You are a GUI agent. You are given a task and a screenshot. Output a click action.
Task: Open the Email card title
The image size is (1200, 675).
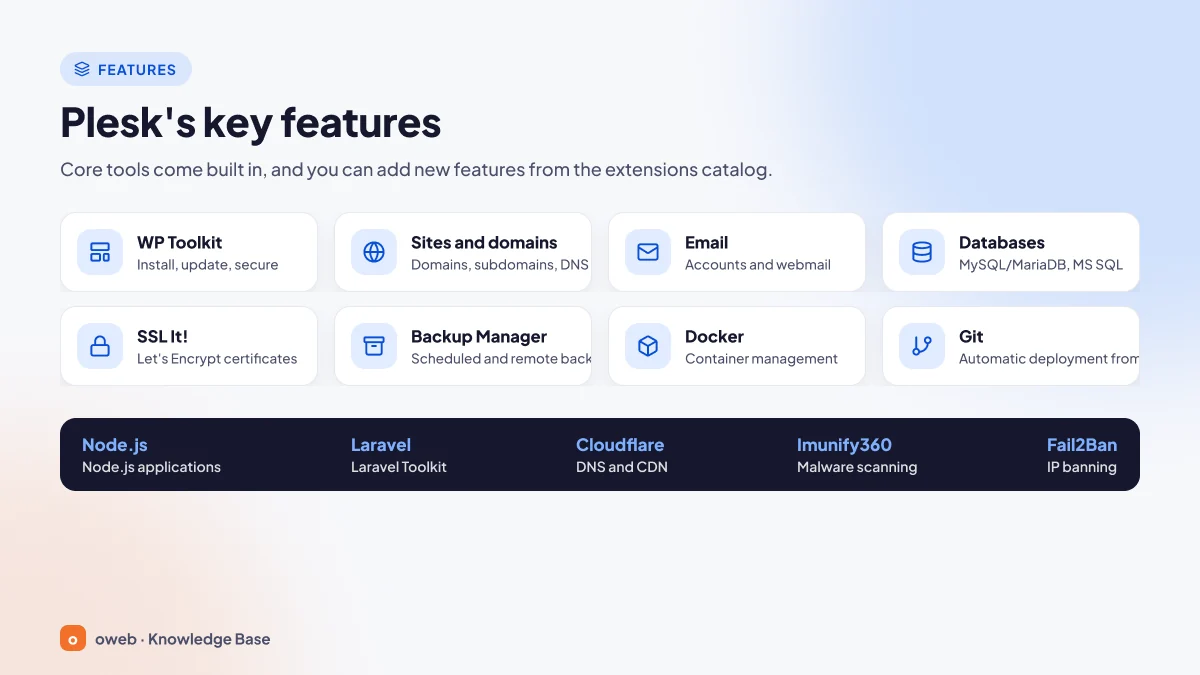pos(706,242)
